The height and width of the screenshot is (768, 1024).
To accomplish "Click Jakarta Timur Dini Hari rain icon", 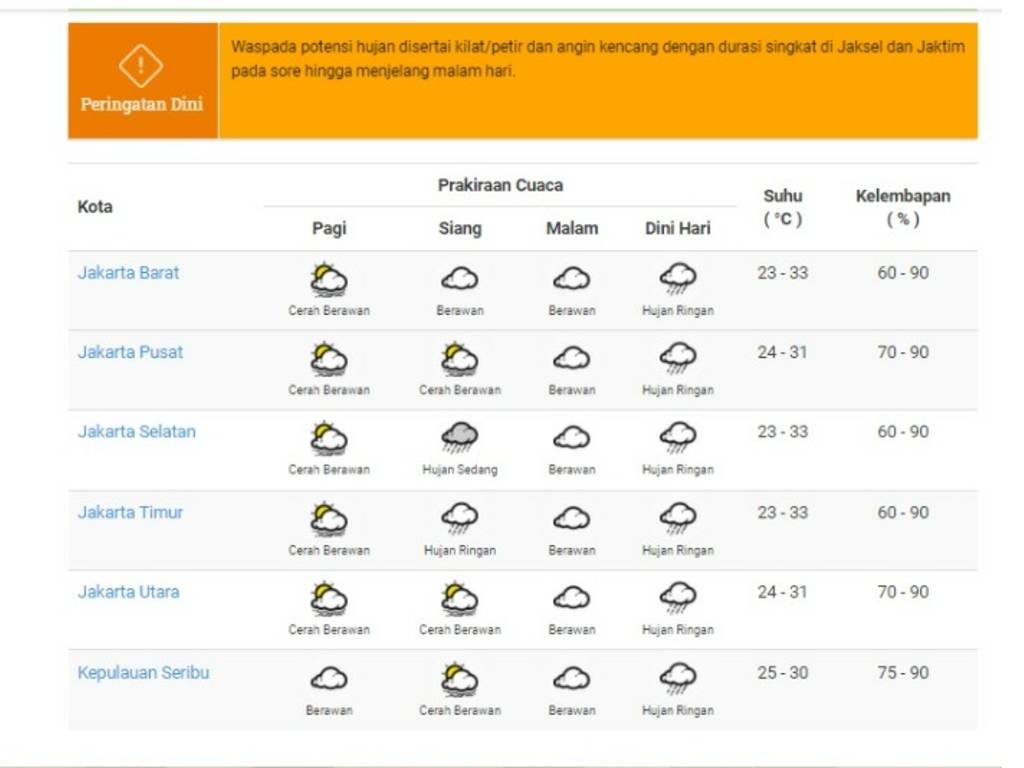I will click(x=678, y=519).
